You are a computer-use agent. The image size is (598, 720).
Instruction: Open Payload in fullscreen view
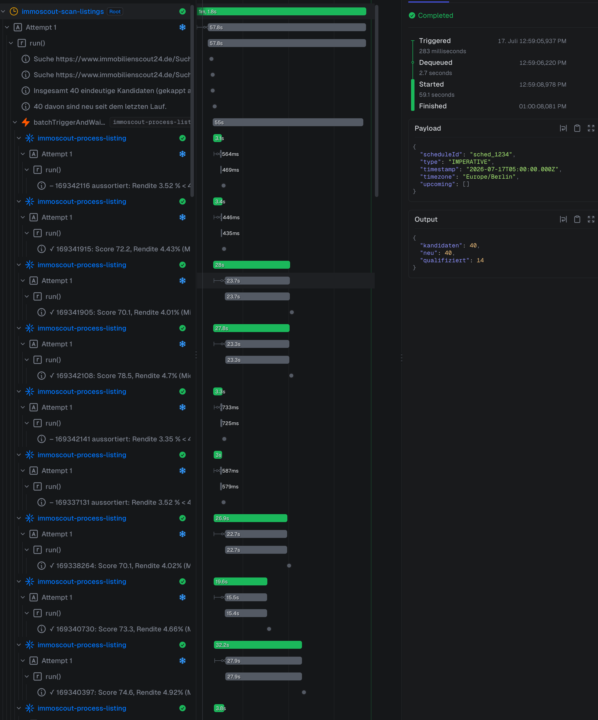591,128
